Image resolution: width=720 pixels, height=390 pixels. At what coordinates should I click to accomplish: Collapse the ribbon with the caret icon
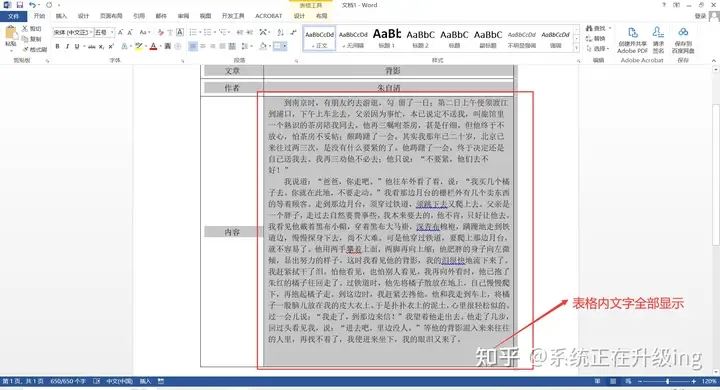(x=714, y=61)
